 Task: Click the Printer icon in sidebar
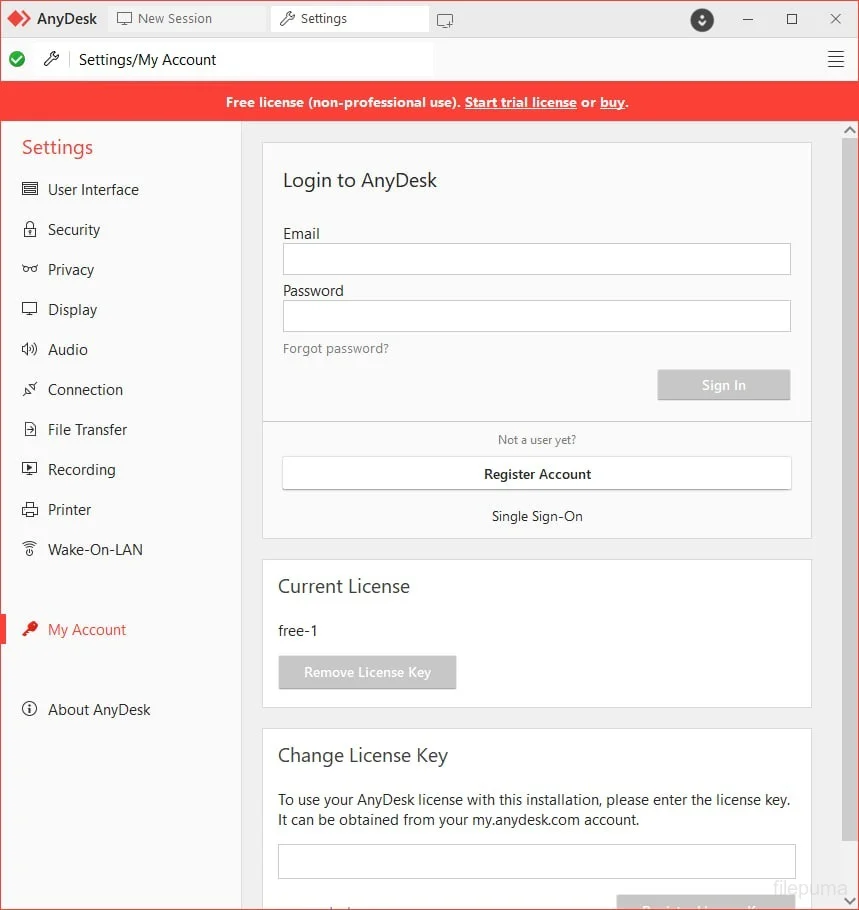coord(30,510)
